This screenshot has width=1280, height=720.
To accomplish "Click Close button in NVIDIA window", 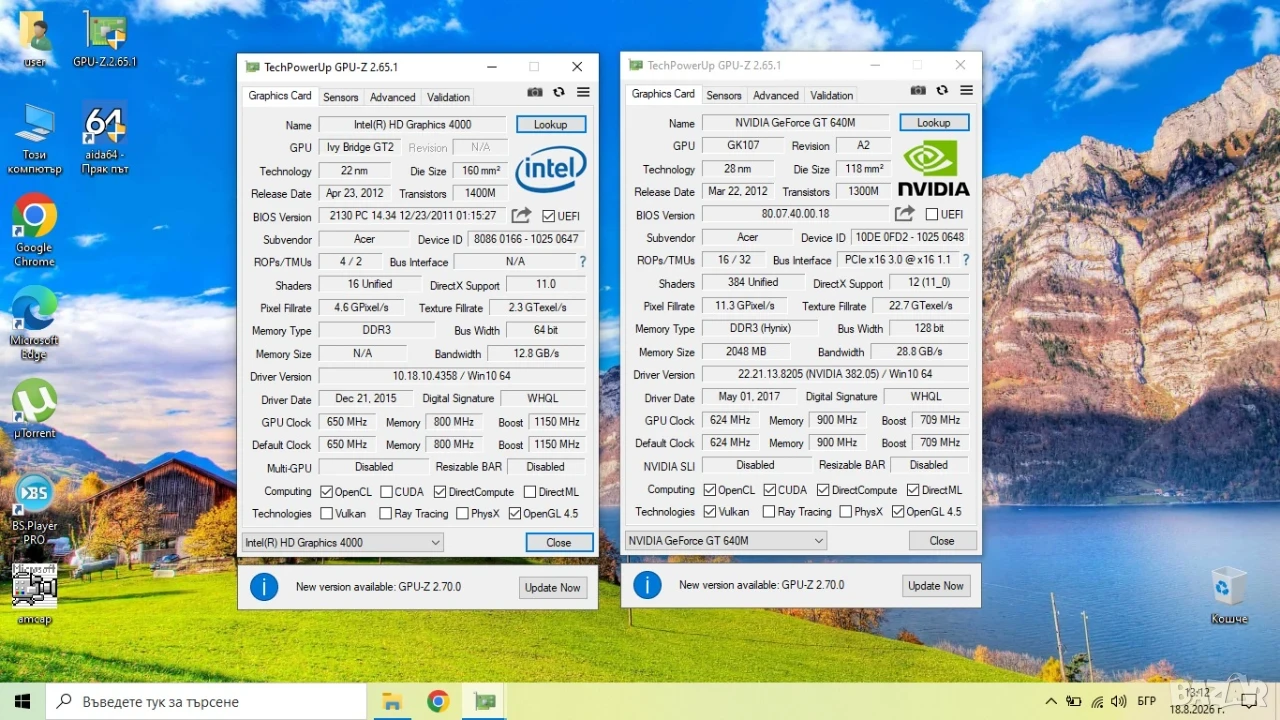I will coord(942,541).
